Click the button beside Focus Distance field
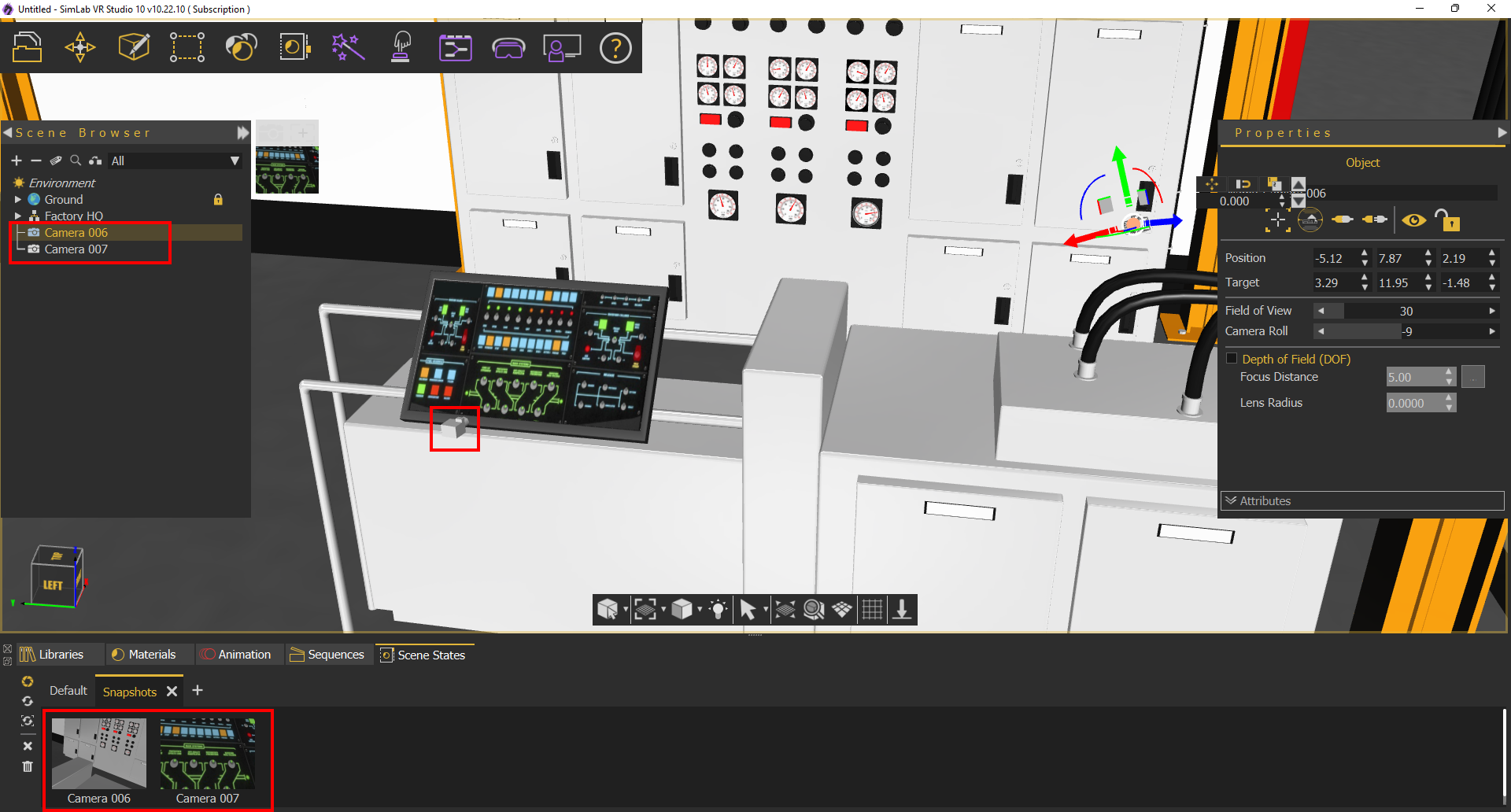Viewport: 1511px width, 812px height. [1472, 378]
